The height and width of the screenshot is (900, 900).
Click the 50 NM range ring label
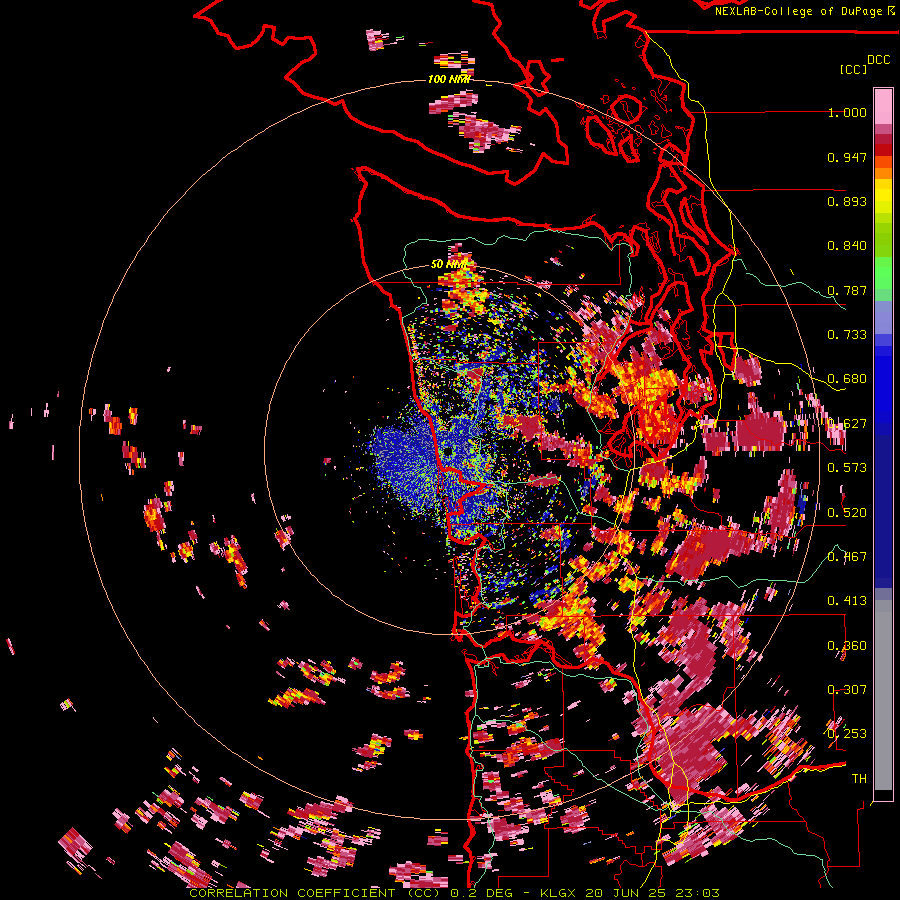(x=449, y=264)
